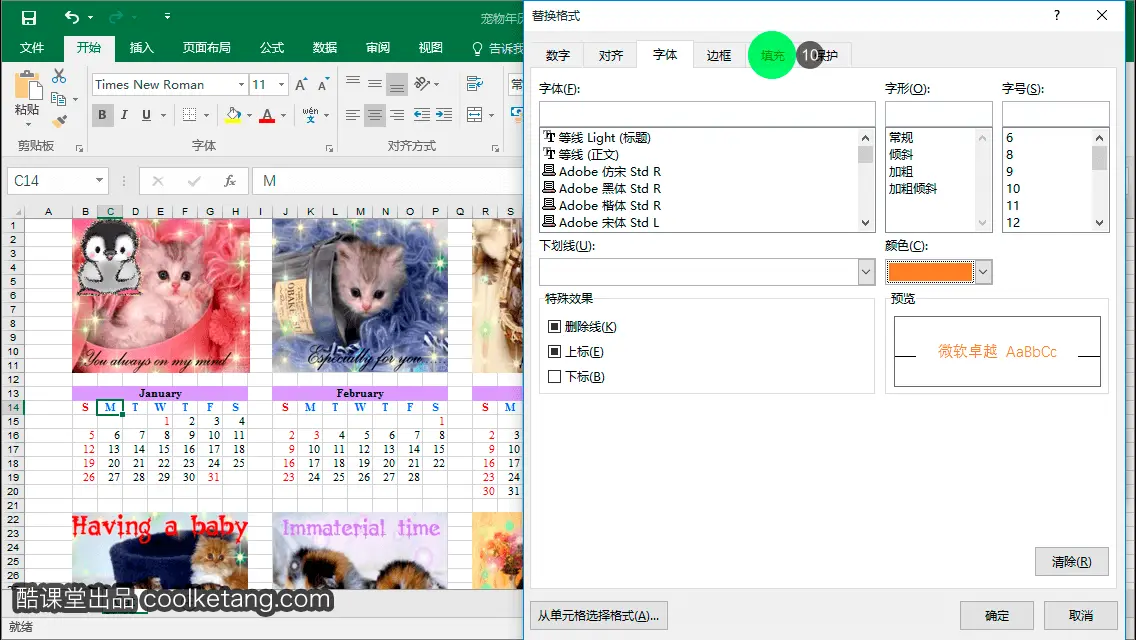Click the dialog help question mark

(1057, 15)
